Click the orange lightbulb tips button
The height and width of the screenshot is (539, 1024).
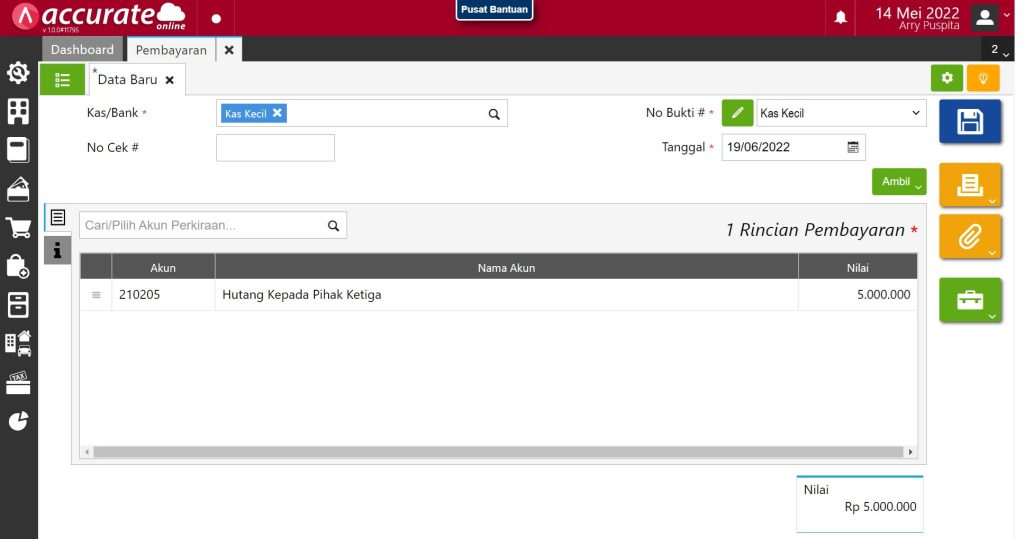tap(983, 78)
